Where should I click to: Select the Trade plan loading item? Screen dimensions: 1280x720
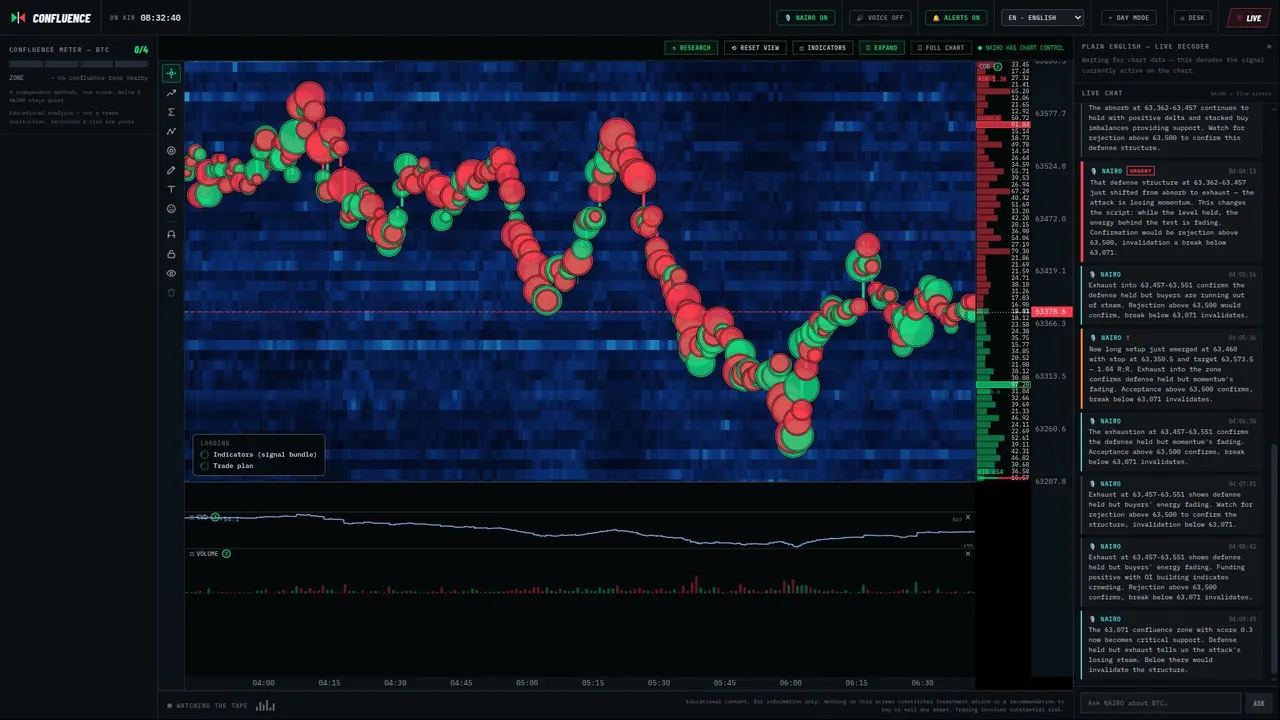point(227,466)
